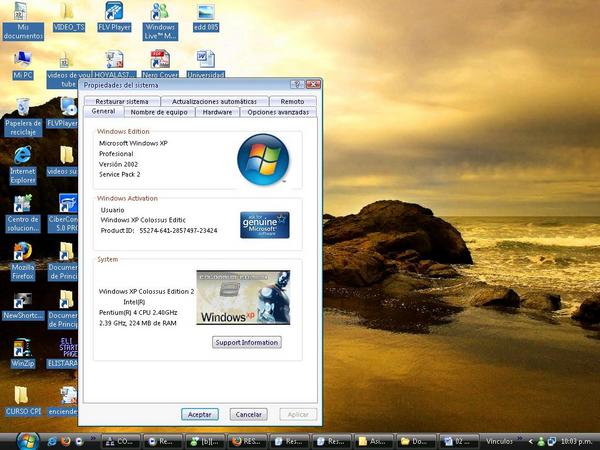The image size is (600, 450).
Task: Open the edd 085 image file
Action: 205,17
